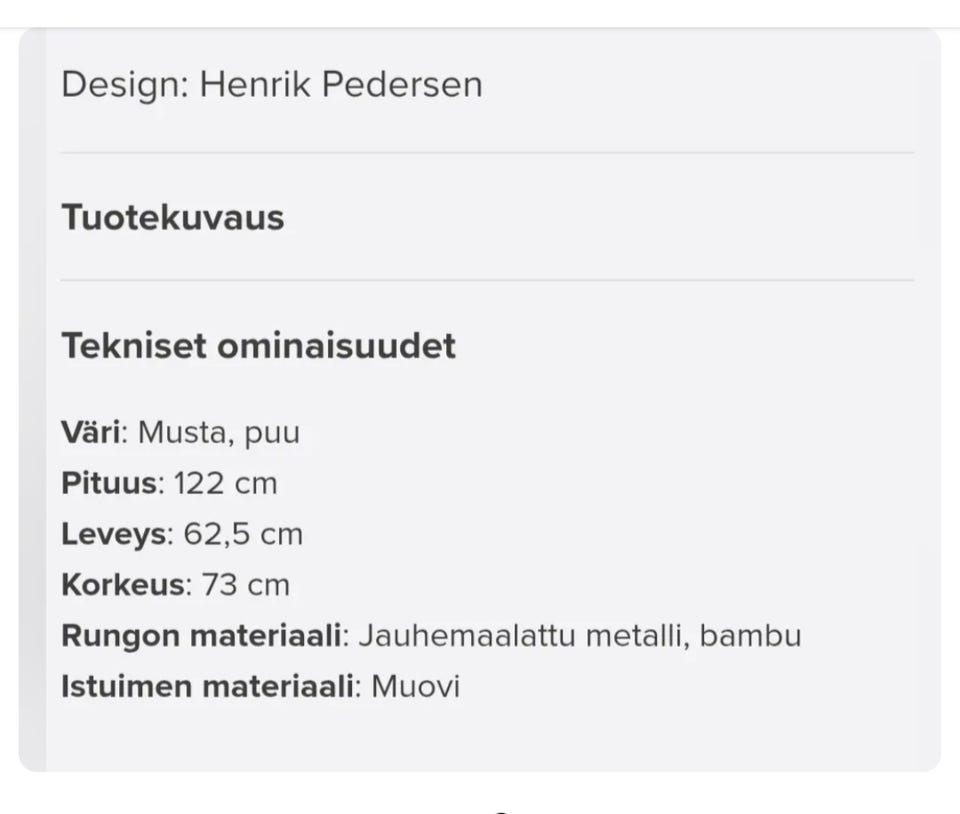Click the Jauhemaalattu metalli, bambu value

coord(580,636)
